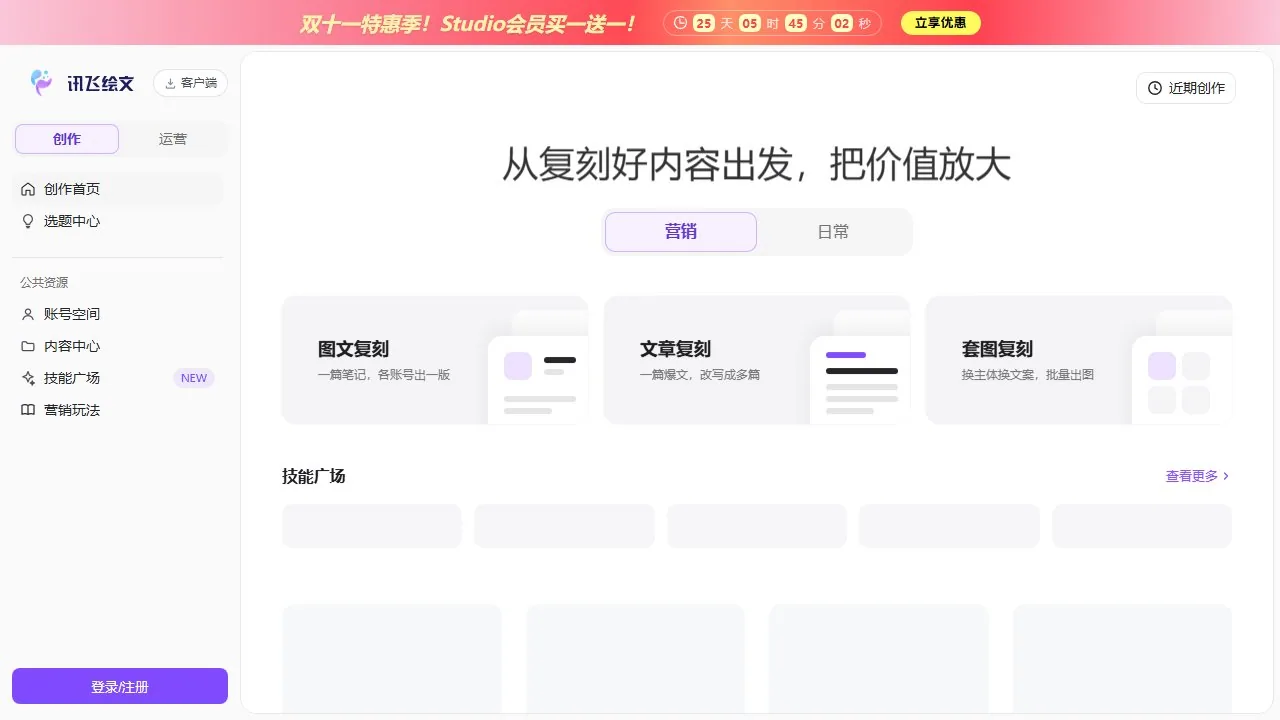Click the 一篇笔记，各账号出一版 description
Screen dimensions: 1280x720
tap(384, 375)
